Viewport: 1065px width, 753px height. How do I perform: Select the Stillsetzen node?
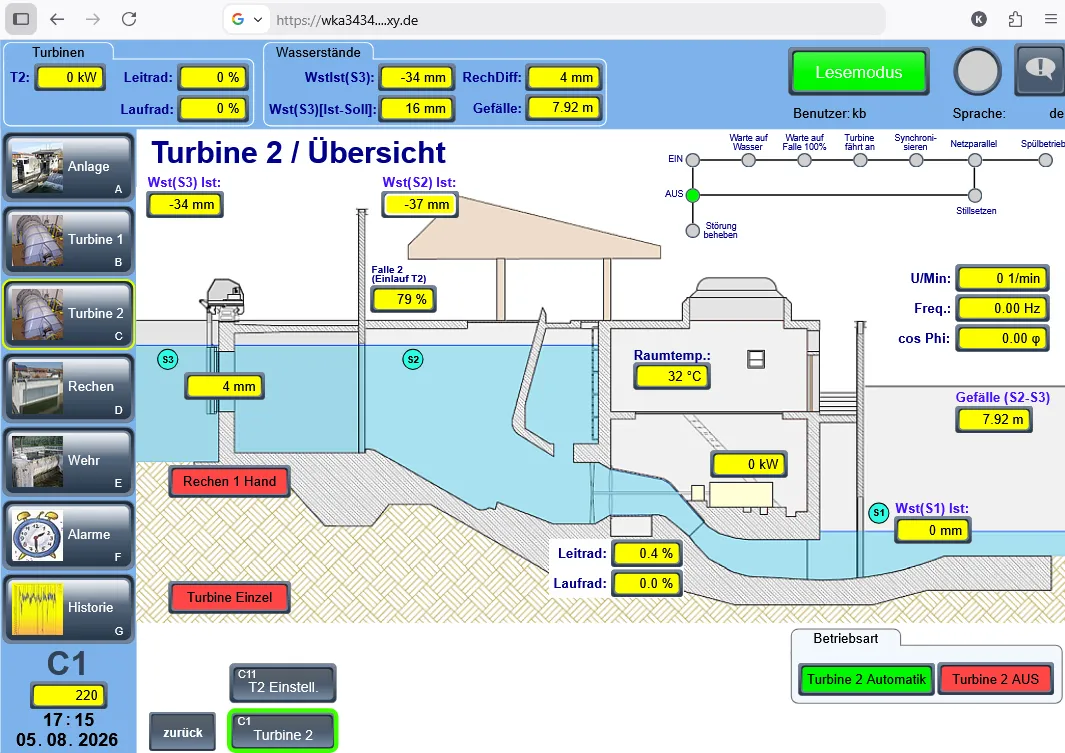point(975,196)
